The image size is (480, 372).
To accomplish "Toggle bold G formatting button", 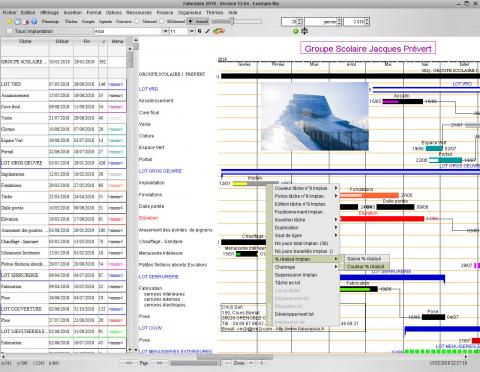I will pos(199,31).
